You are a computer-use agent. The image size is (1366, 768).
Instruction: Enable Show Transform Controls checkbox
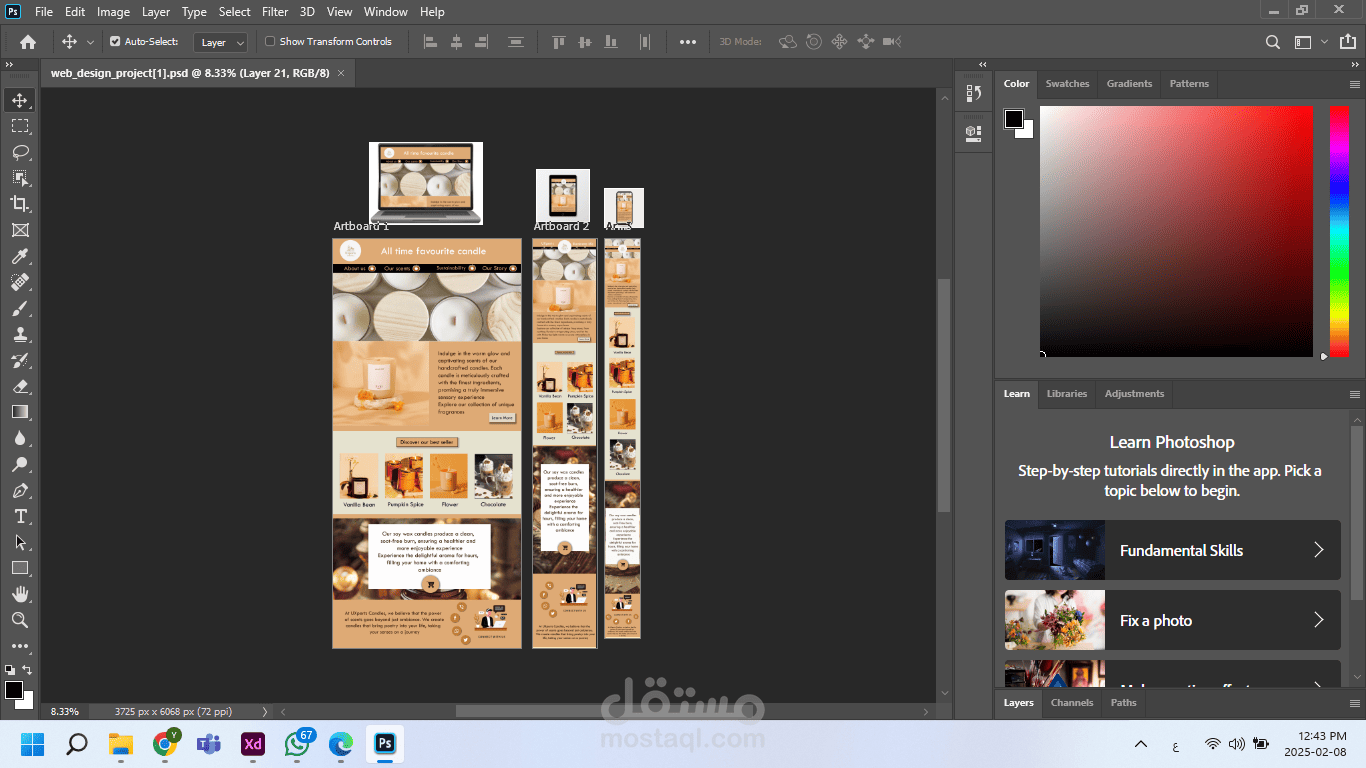[x=270, y=42]
